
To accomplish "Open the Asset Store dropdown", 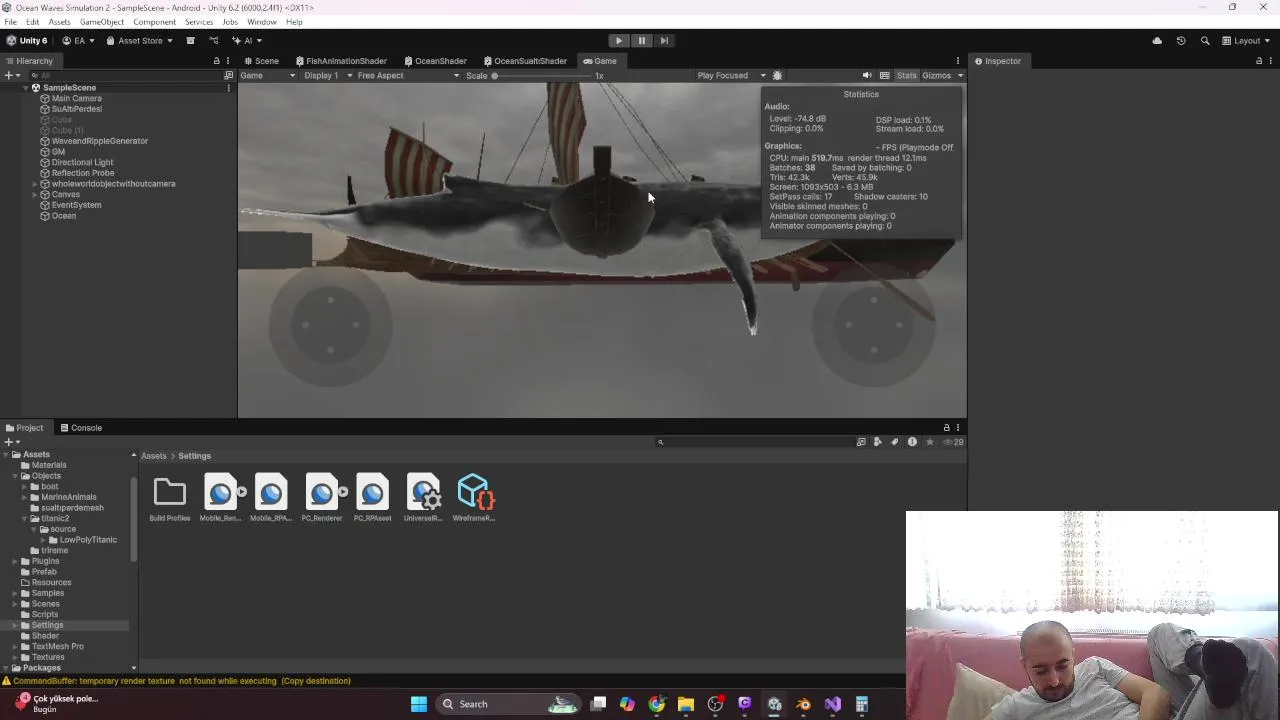I will click(139, 41).
